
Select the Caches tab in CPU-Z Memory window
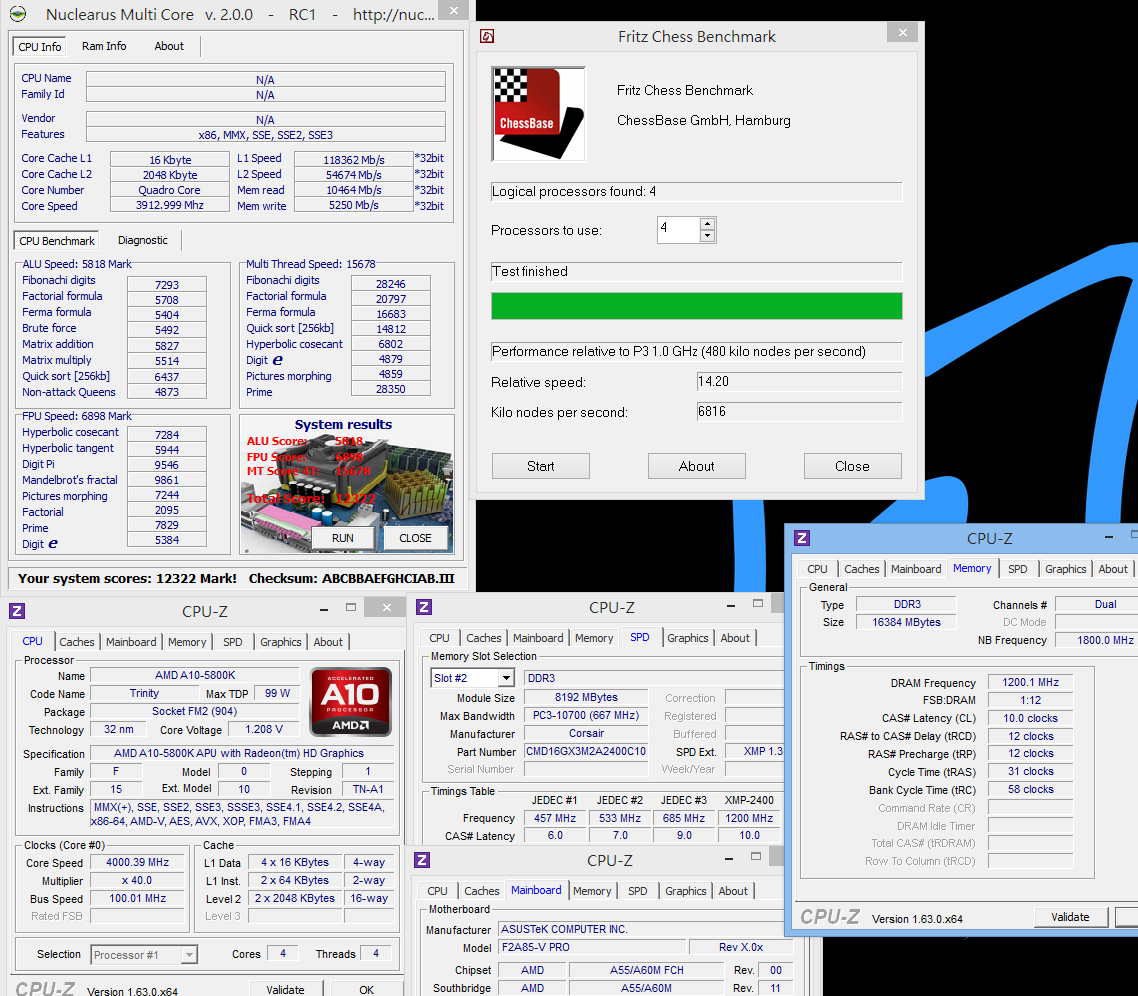(861, 569)
